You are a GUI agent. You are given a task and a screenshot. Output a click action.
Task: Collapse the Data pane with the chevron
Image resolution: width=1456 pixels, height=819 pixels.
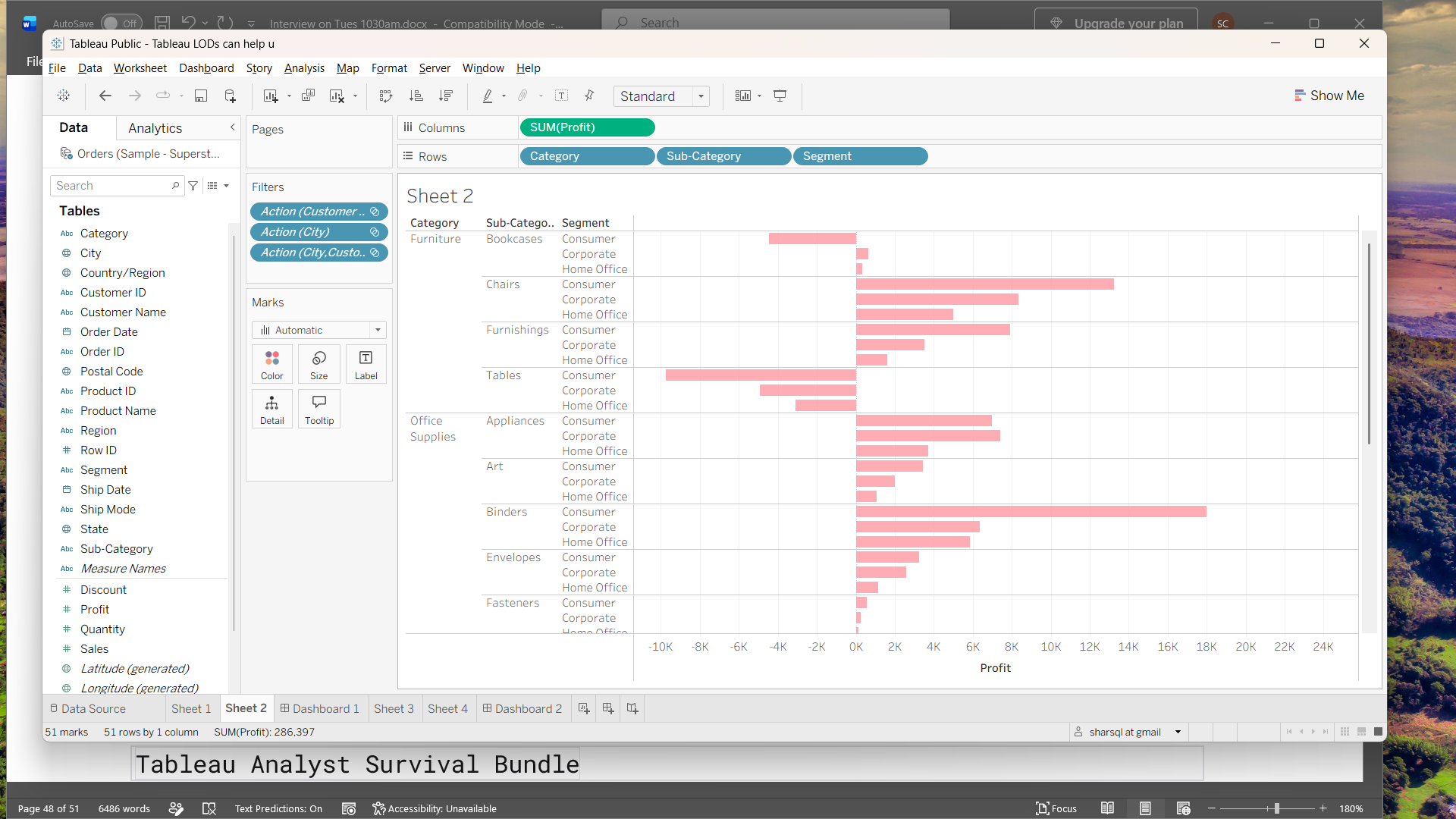click(232, 127)
